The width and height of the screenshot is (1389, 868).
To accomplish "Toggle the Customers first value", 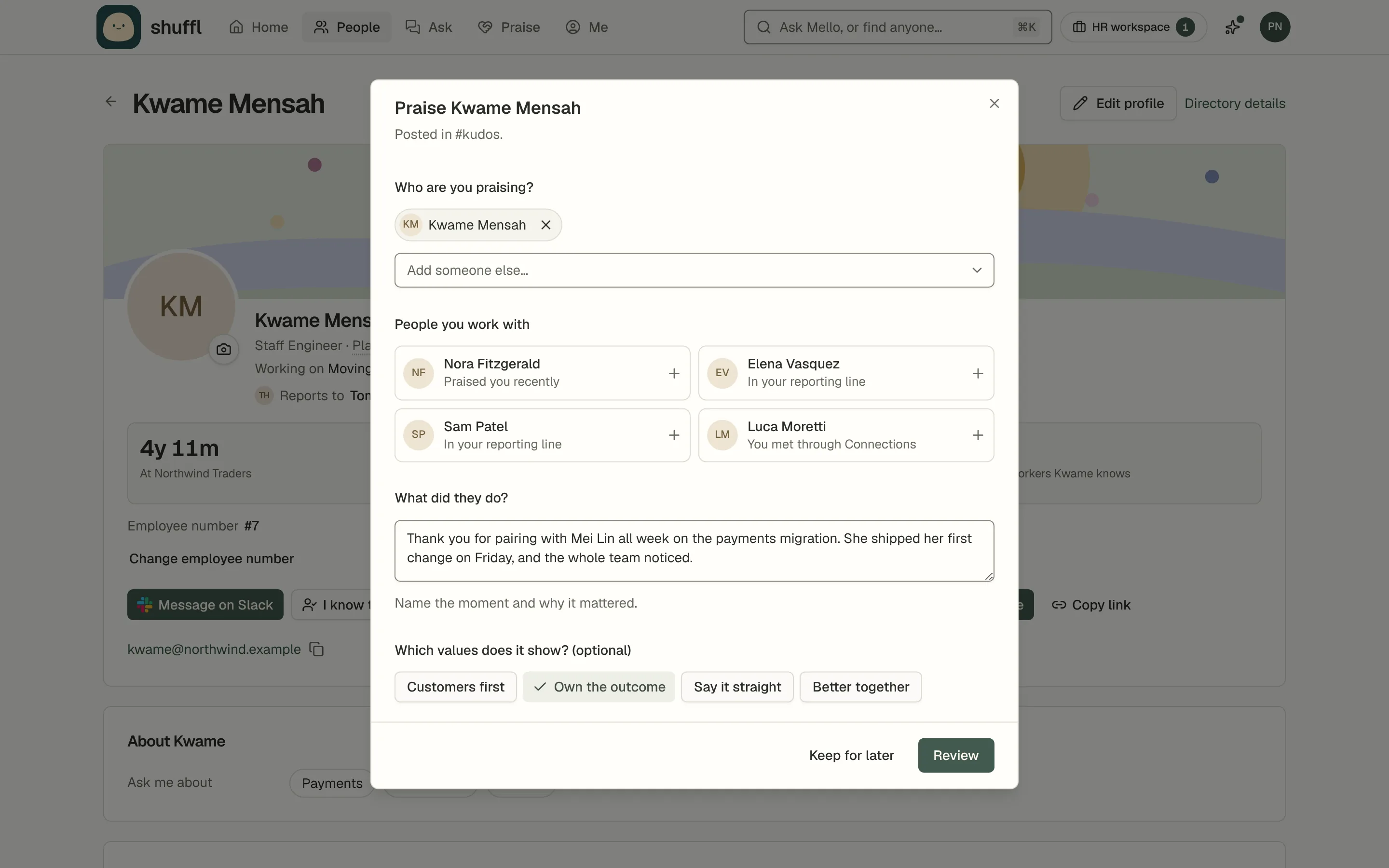I will click(x=455, y=687).
